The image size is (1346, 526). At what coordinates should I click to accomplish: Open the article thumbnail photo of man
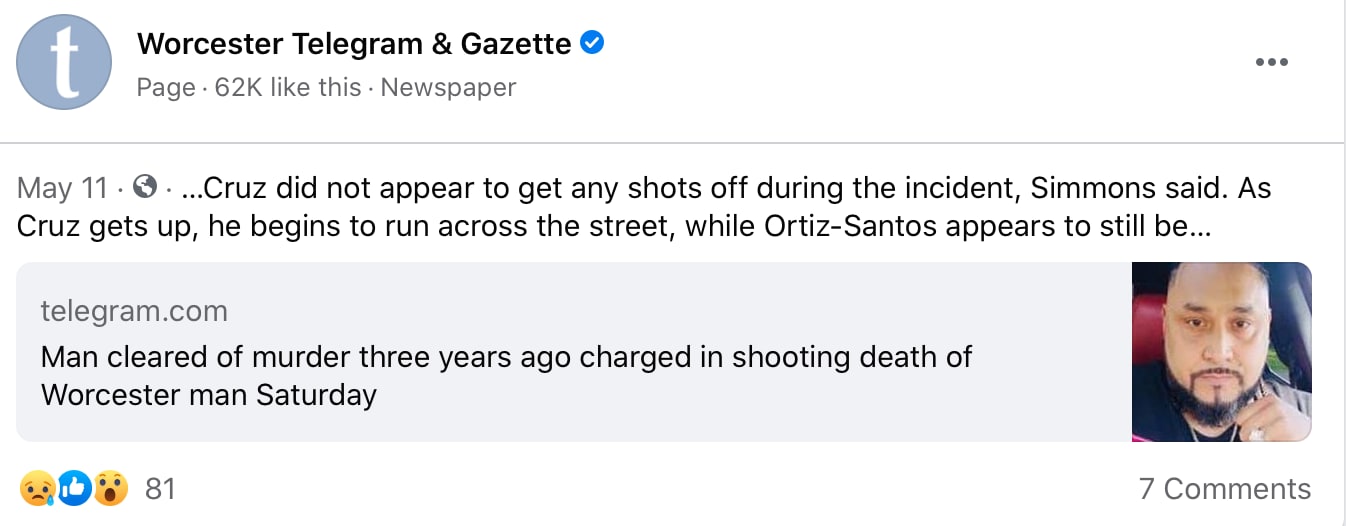coord(1221,352)
